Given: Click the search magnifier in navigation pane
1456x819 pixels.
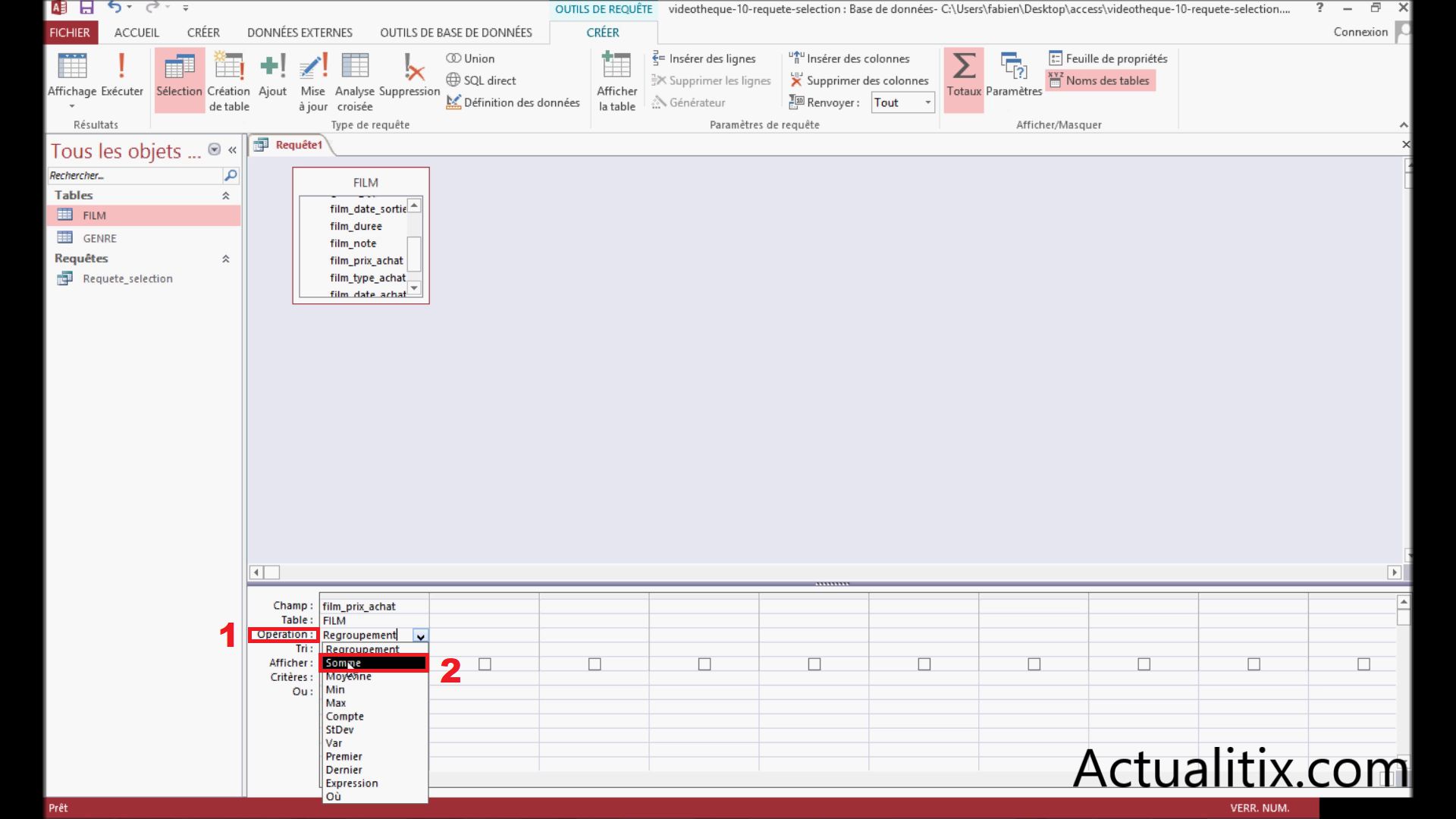Looking at the screenshot, I should tap(231, 175).
